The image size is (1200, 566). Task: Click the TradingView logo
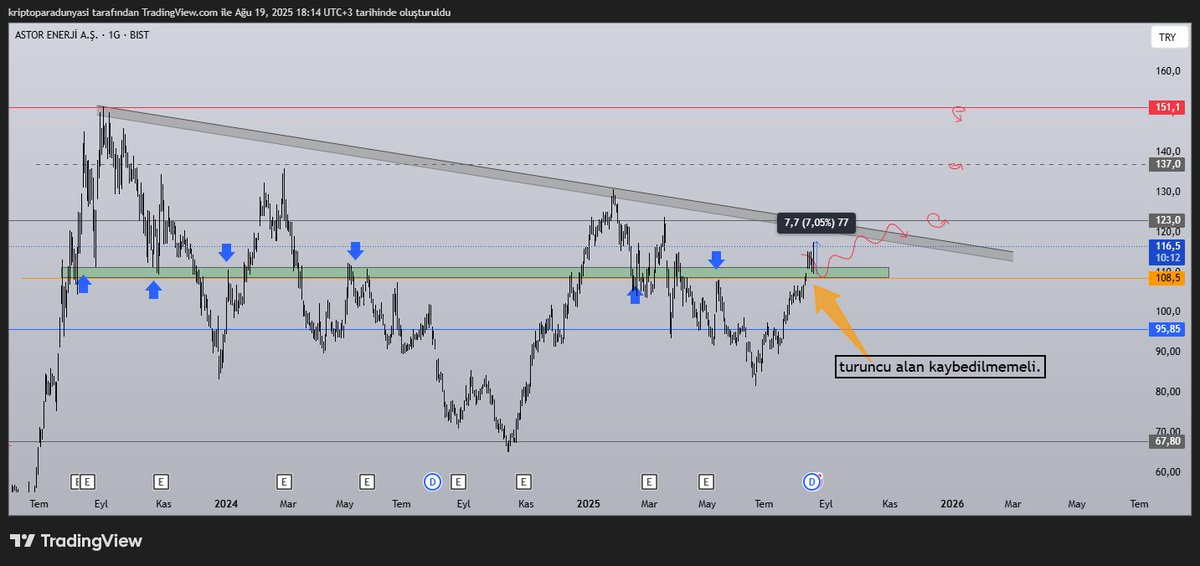[x=76, y=541]
